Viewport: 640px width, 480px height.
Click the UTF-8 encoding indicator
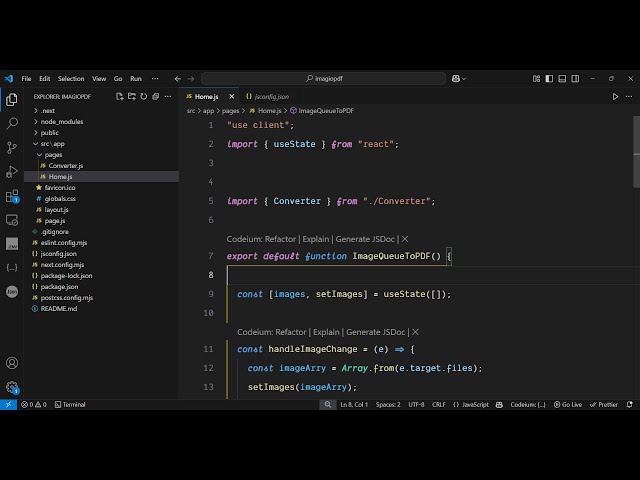(x=416, y=404)
